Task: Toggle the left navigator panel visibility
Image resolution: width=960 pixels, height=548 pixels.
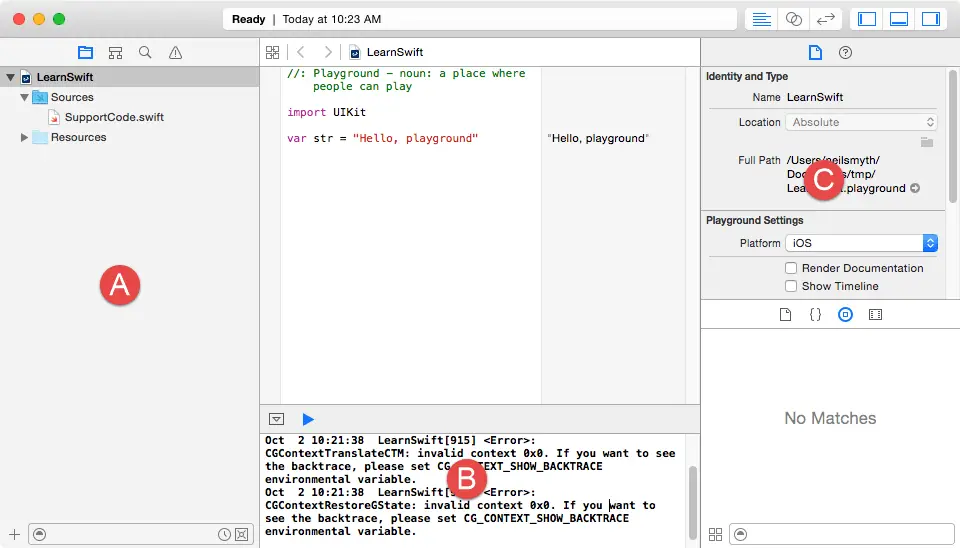Action: click(867, 19)
